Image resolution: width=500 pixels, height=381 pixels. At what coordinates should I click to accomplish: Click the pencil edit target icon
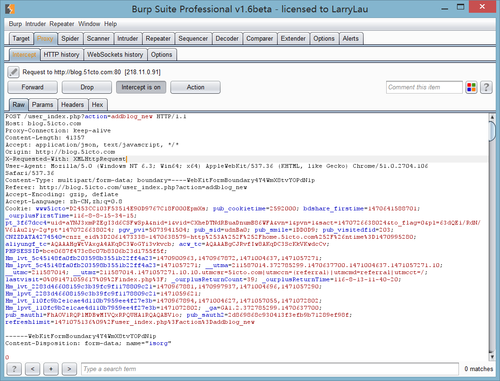13,72
